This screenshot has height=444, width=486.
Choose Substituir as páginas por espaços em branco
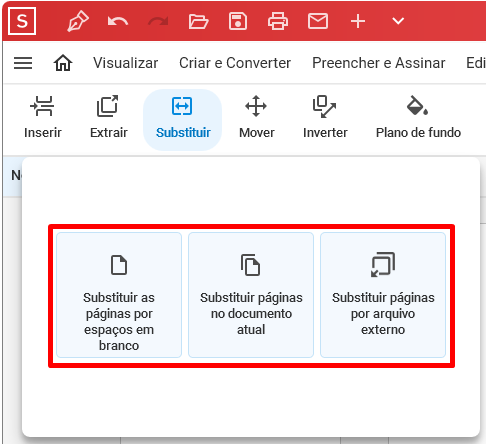coord(119,295)
